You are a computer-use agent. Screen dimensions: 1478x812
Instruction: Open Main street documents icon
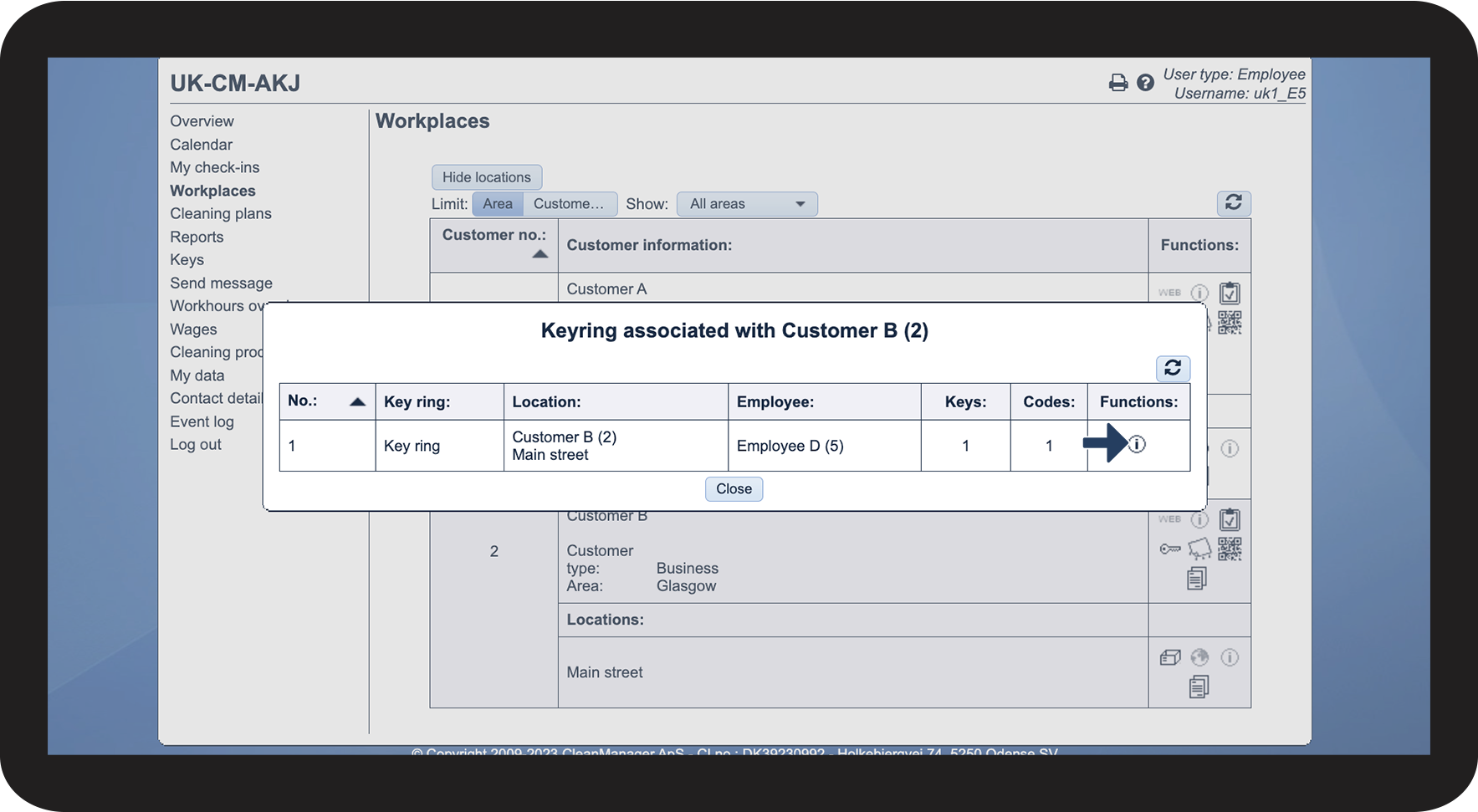click(x=1198, y=687)
